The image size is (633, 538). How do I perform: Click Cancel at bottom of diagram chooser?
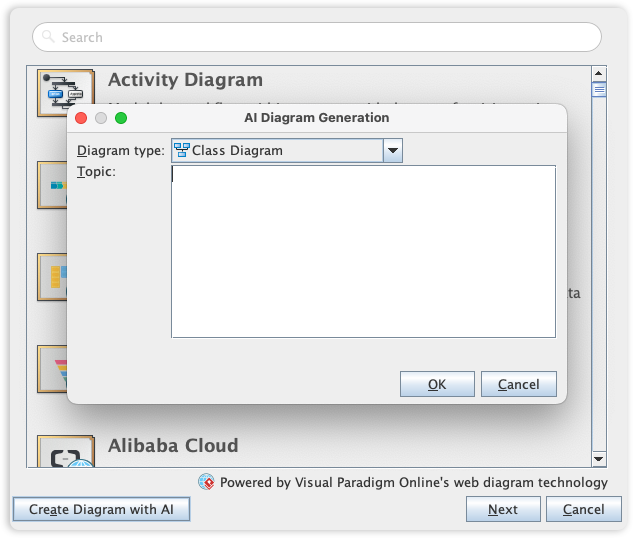pyautogui.click(x=583, y=509)
